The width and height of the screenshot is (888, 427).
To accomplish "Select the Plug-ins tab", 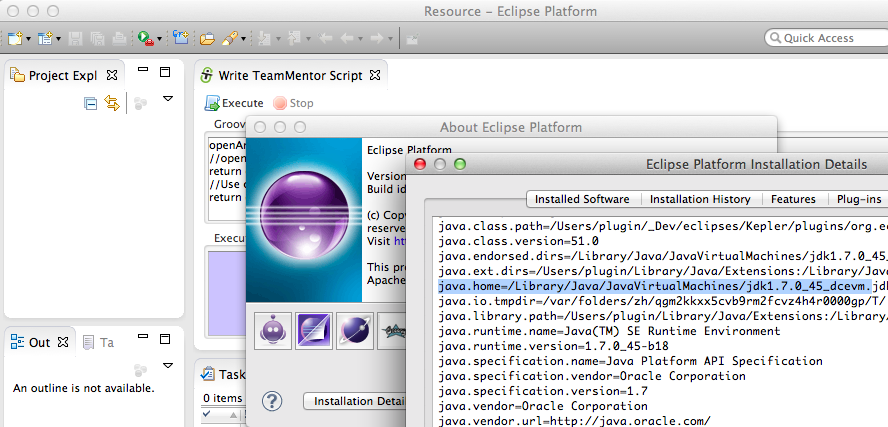I will (858, 199).
